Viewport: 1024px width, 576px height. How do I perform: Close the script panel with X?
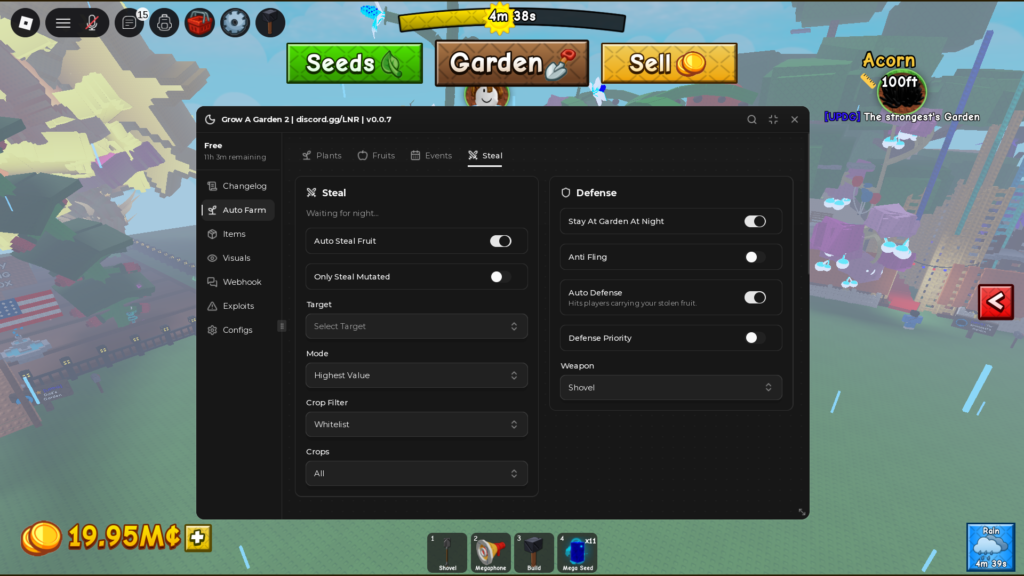click(795, 120)
